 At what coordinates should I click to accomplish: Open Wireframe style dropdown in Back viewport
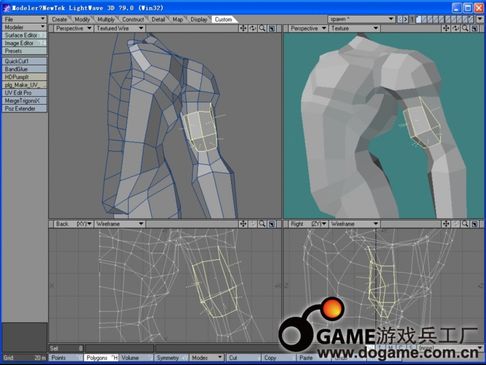coord(120,224)
